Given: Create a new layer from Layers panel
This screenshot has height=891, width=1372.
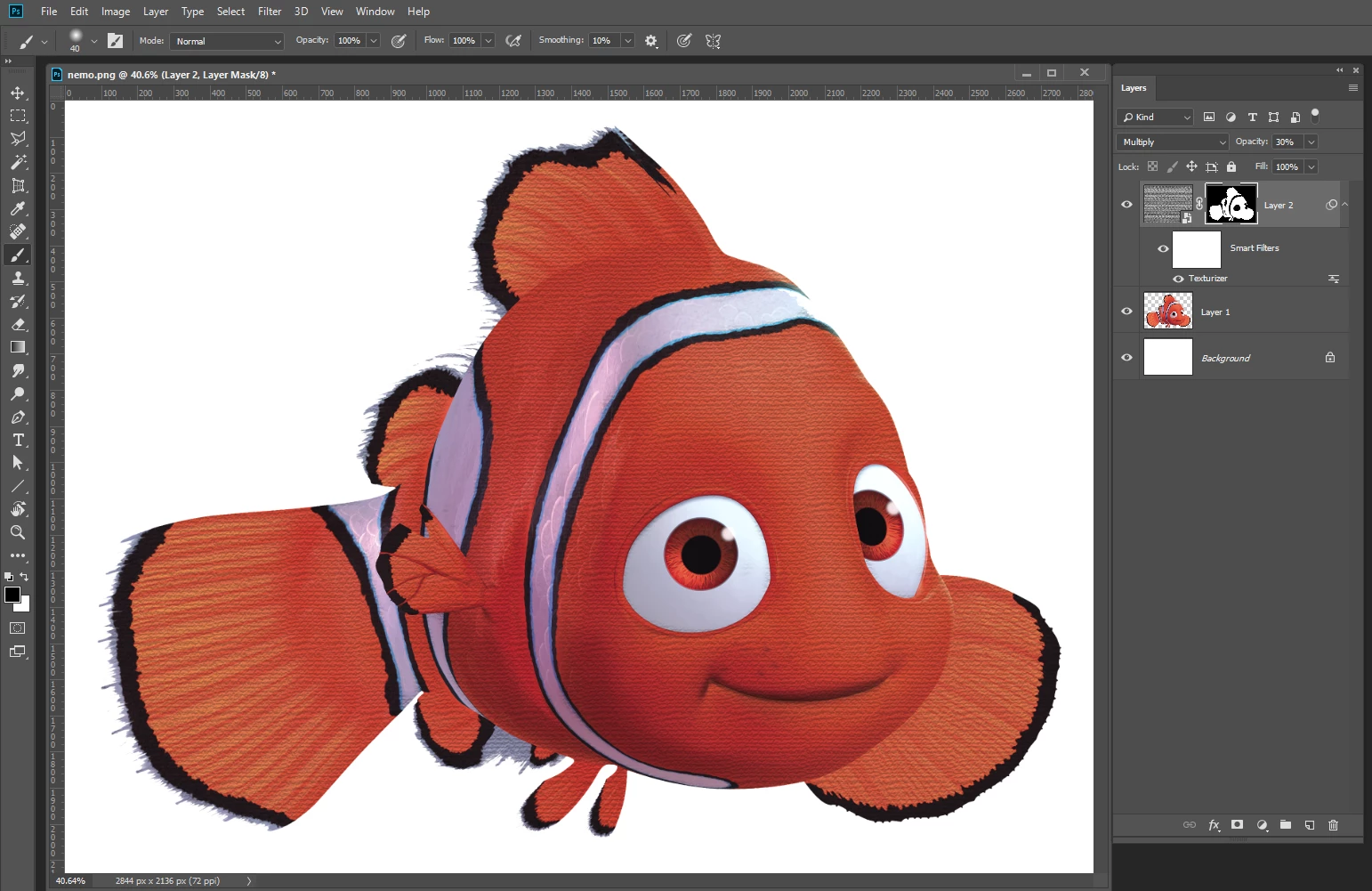Looking at the screenshot, I should [x=1310, y=825].
